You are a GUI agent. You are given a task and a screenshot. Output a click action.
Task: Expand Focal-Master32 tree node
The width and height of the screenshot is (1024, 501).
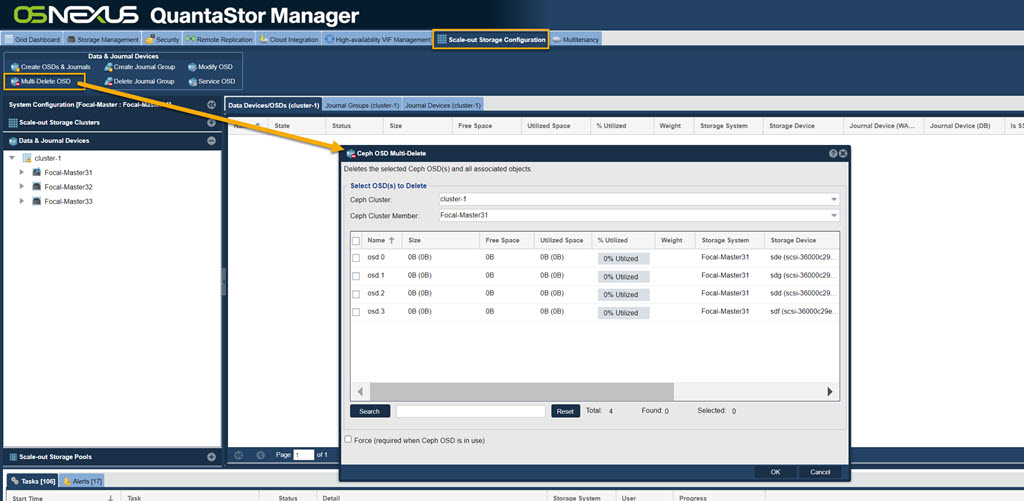22,187
